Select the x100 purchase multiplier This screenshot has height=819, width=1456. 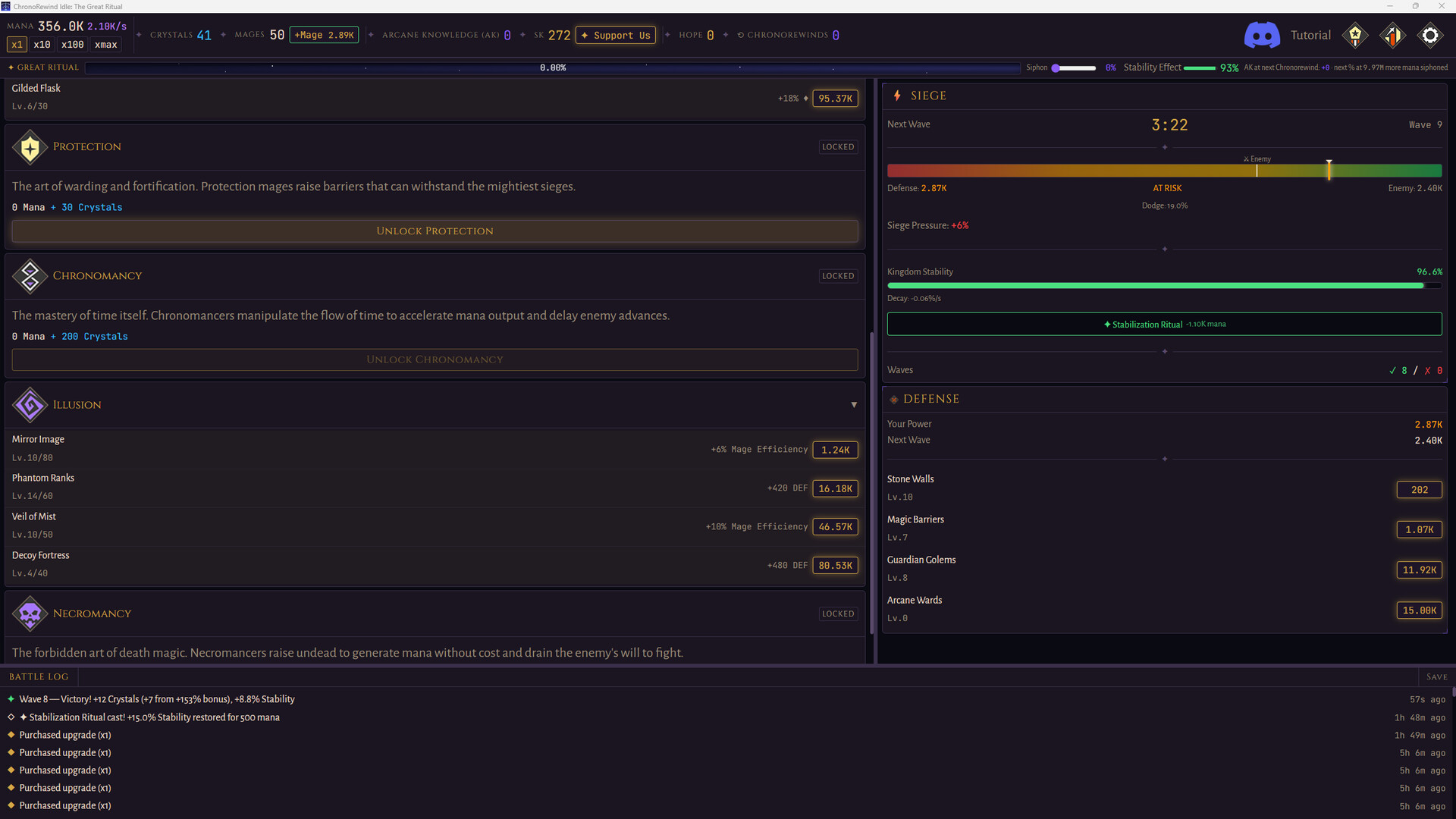pos(72,45)
